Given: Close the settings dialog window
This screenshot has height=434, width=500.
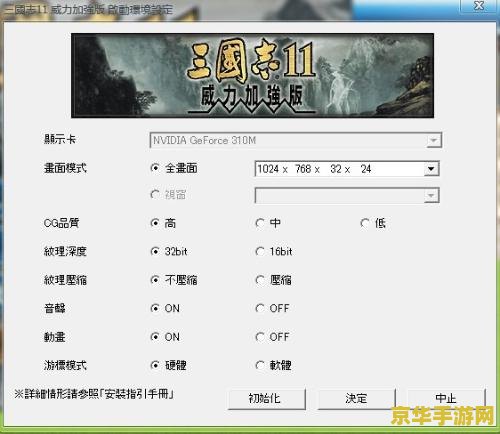Looking at the screenshot, I should click(x=479, y=6).
